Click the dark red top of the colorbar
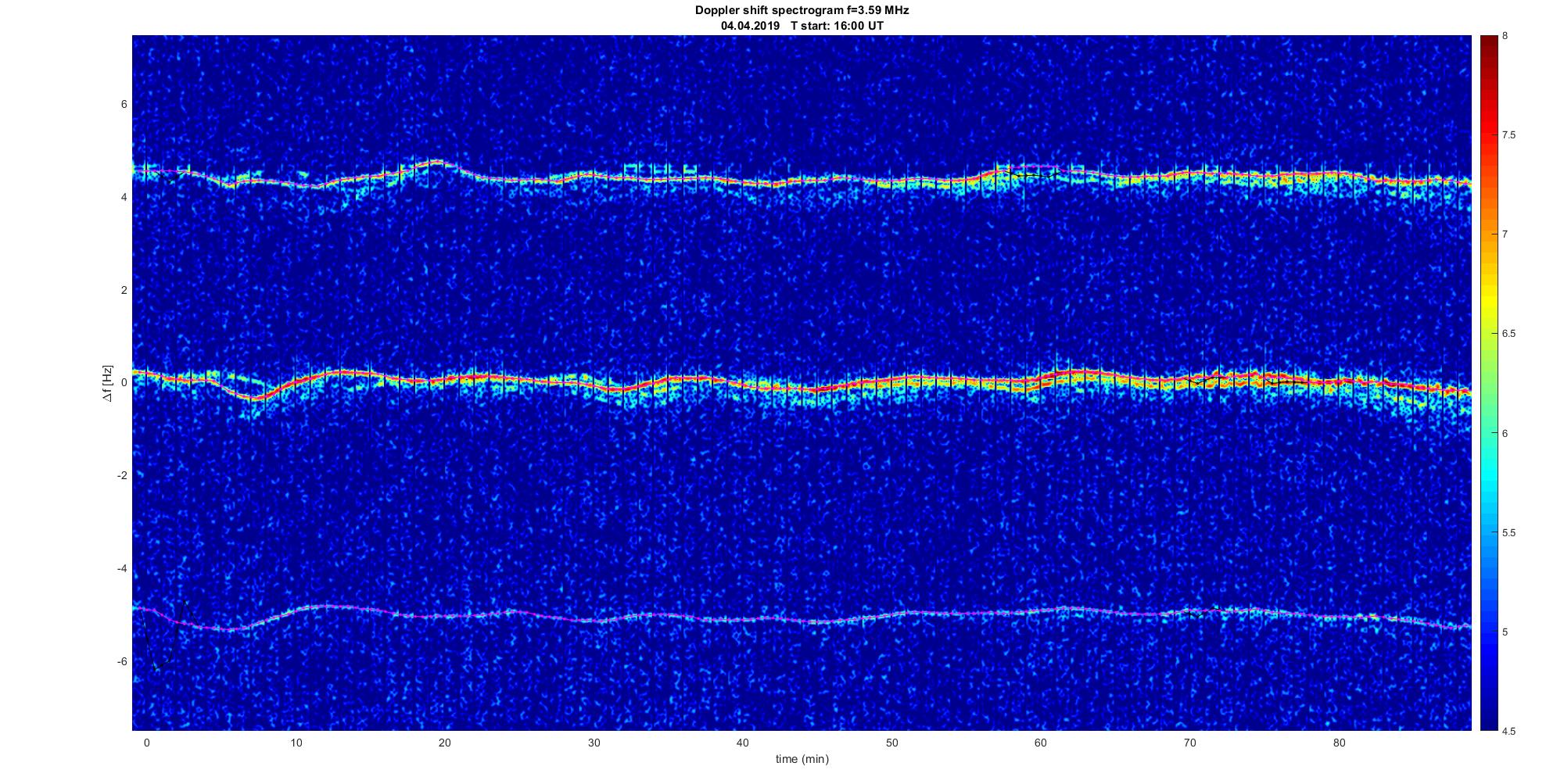Viewport: 1564px width, 784px height. (x=1488, y=43)
